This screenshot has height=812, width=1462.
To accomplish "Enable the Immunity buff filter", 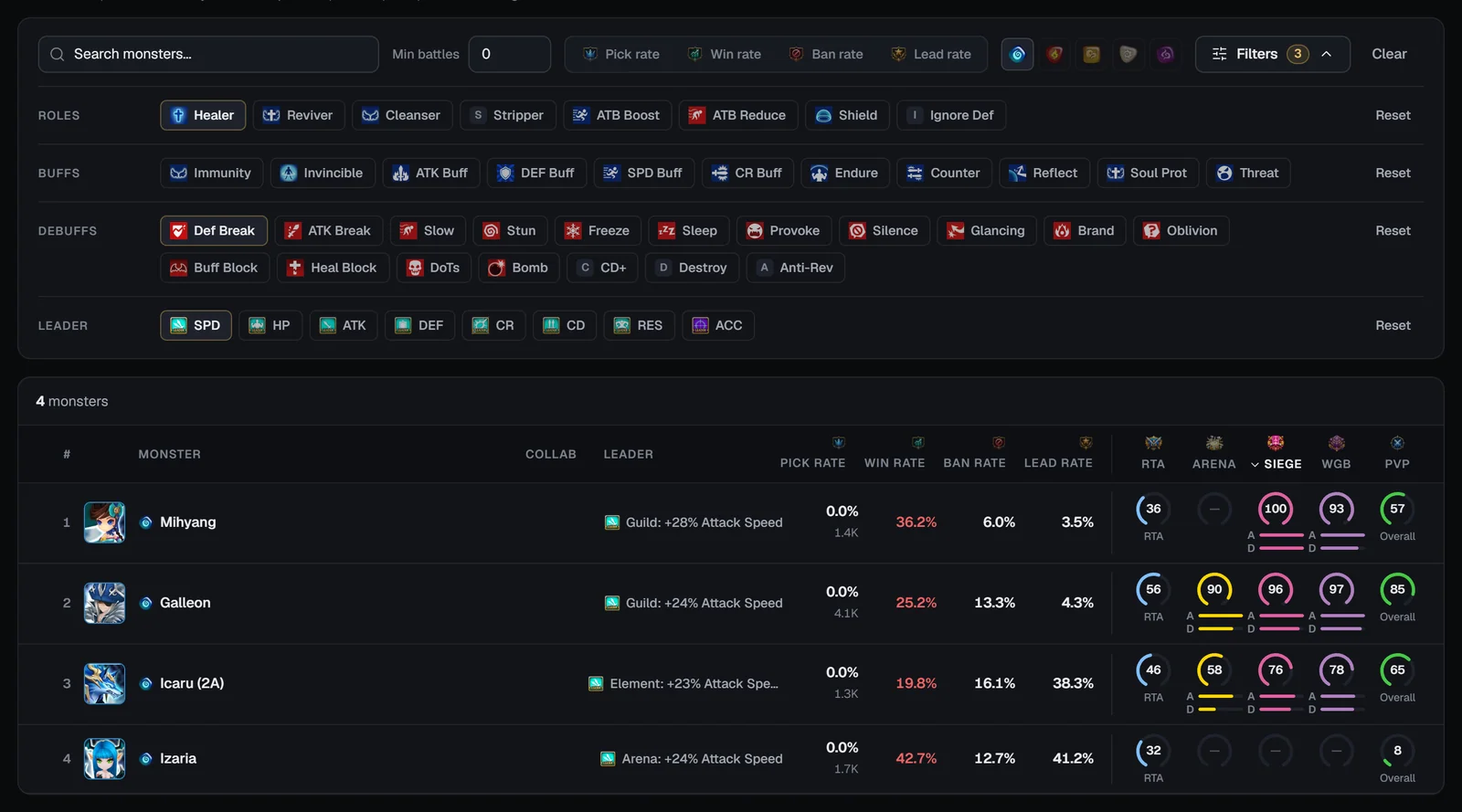I will pyautogui.click(x=212, y=173).
